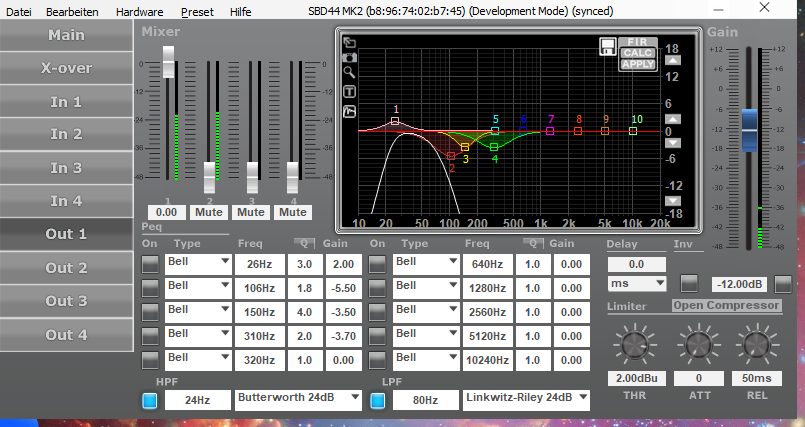Image resolution: width=805 pixels, height=427 pixels.
Task: Click the FIR APPLY button
Action: pyautogui.click(x=636, y=64)
